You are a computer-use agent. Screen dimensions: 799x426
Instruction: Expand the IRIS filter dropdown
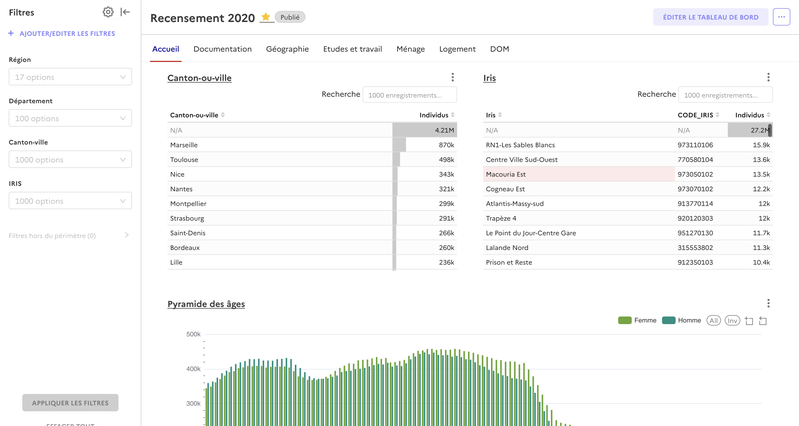[70, 201]
